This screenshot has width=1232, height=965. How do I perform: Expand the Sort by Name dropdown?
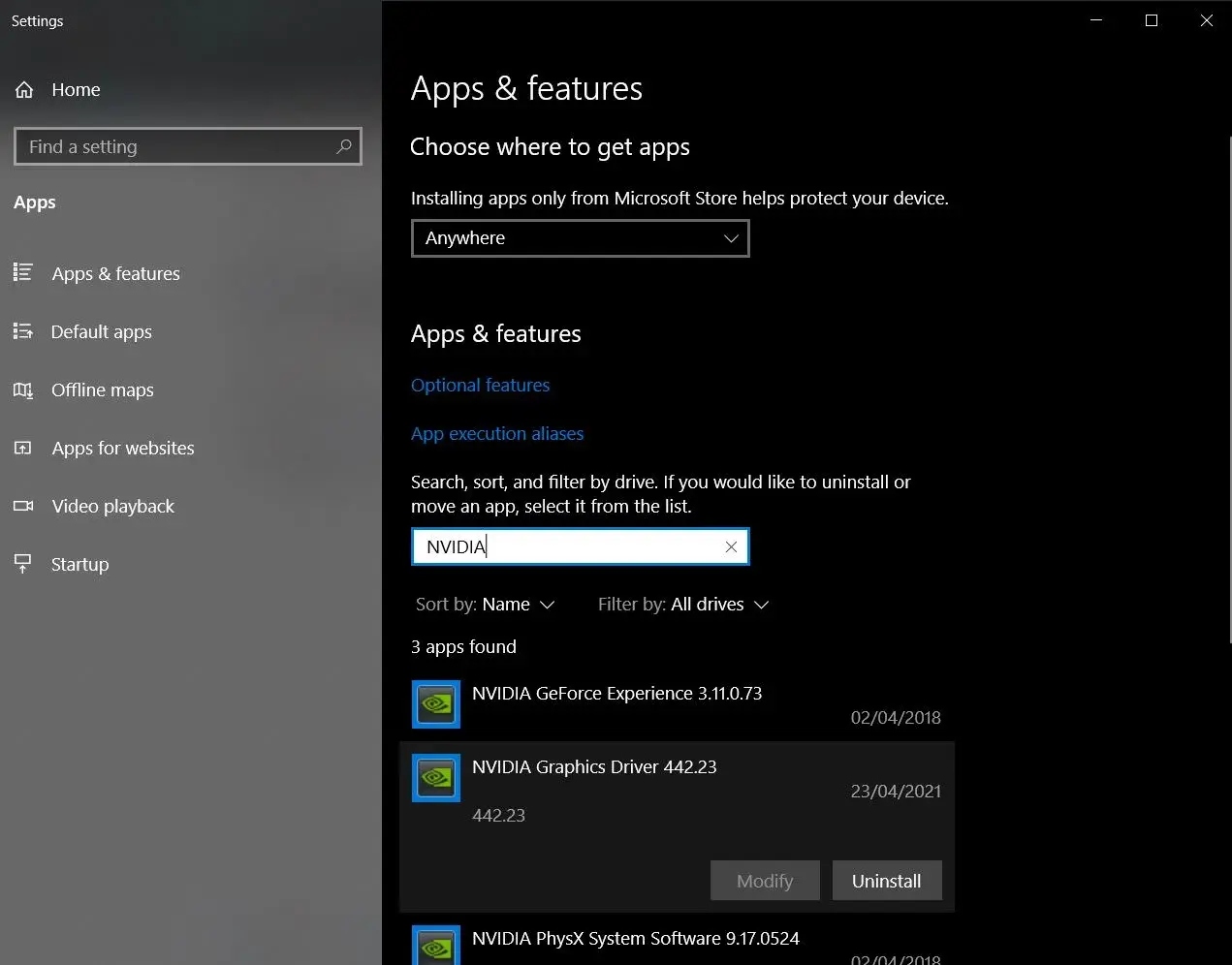pyautogui.click(x=486, y=605)
